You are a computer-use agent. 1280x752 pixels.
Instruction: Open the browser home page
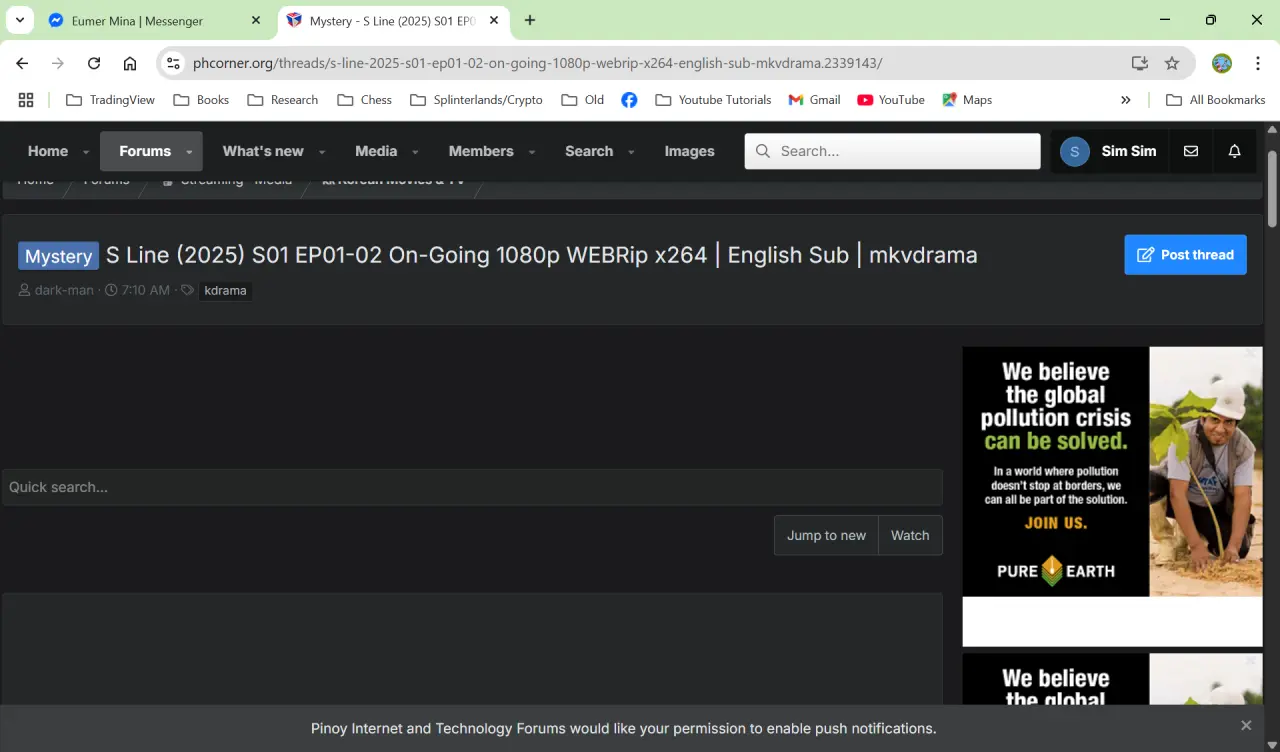[x=130, y=63]
